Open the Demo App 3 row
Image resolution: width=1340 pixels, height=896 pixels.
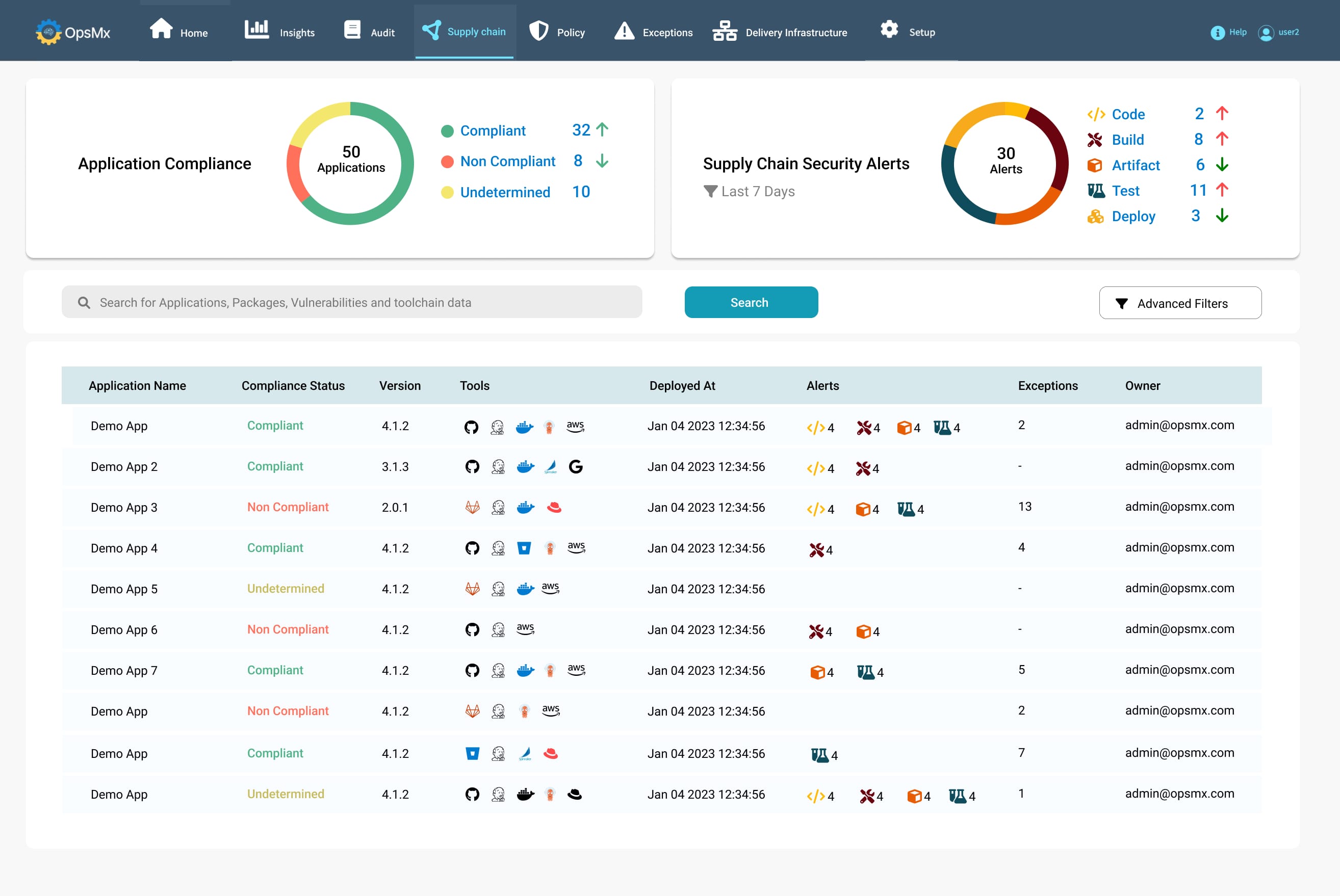661,508
